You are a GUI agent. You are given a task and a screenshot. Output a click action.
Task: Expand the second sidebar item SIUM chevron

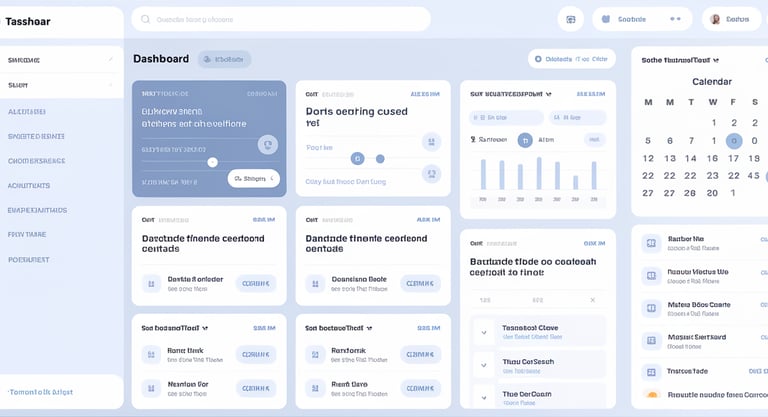click(x=111, y=85)
